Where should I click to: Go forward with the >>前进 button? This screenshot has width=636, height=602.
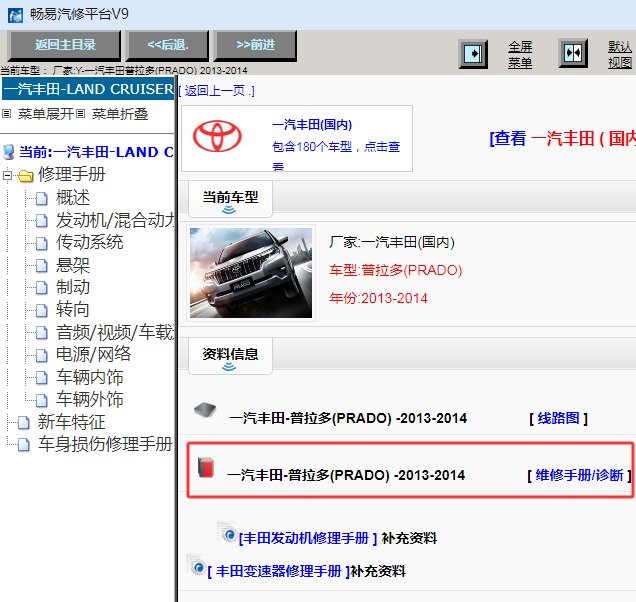255,45
